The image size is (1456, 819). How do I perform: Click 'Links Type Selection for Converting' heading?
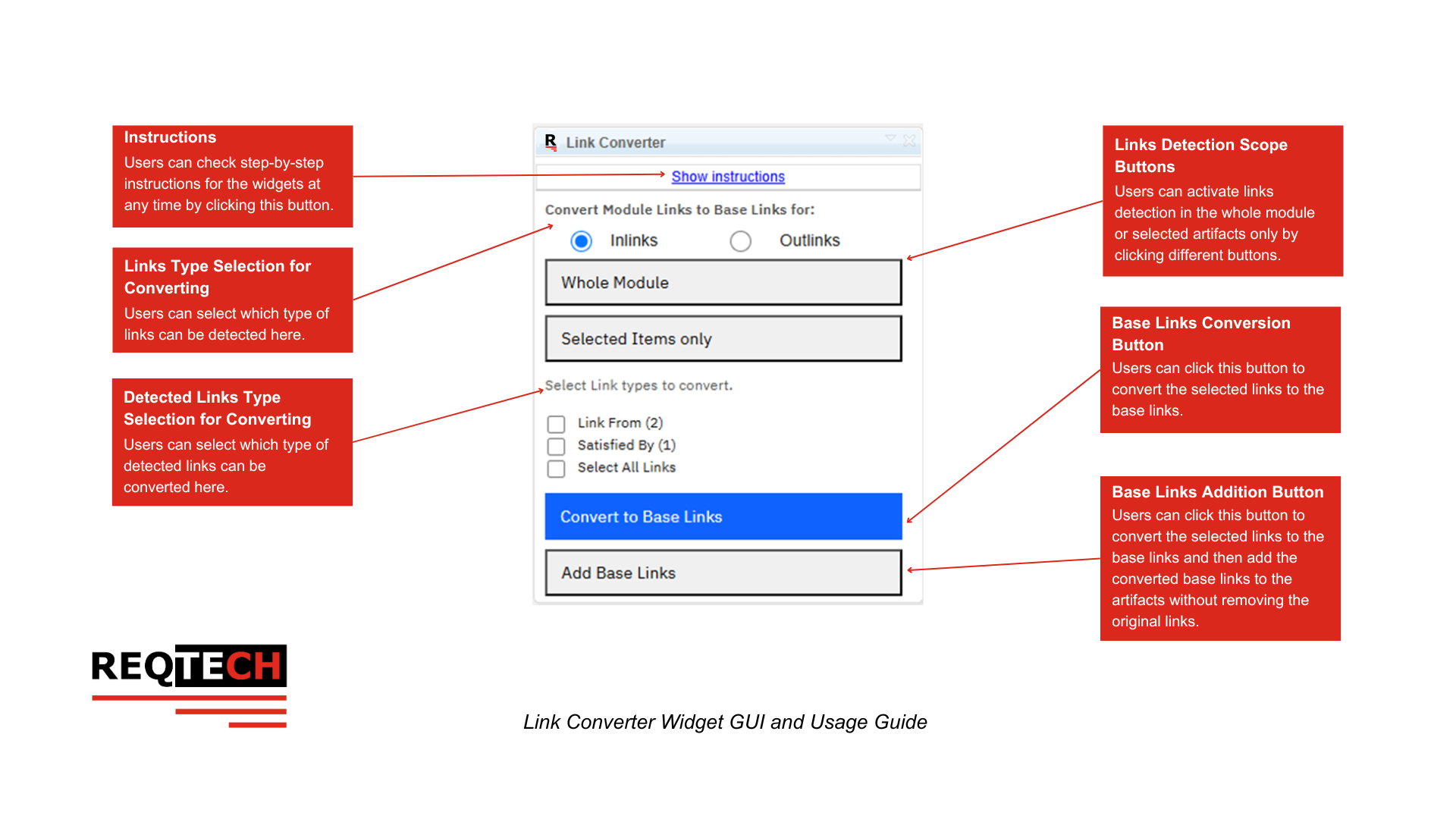pos(217,277)
